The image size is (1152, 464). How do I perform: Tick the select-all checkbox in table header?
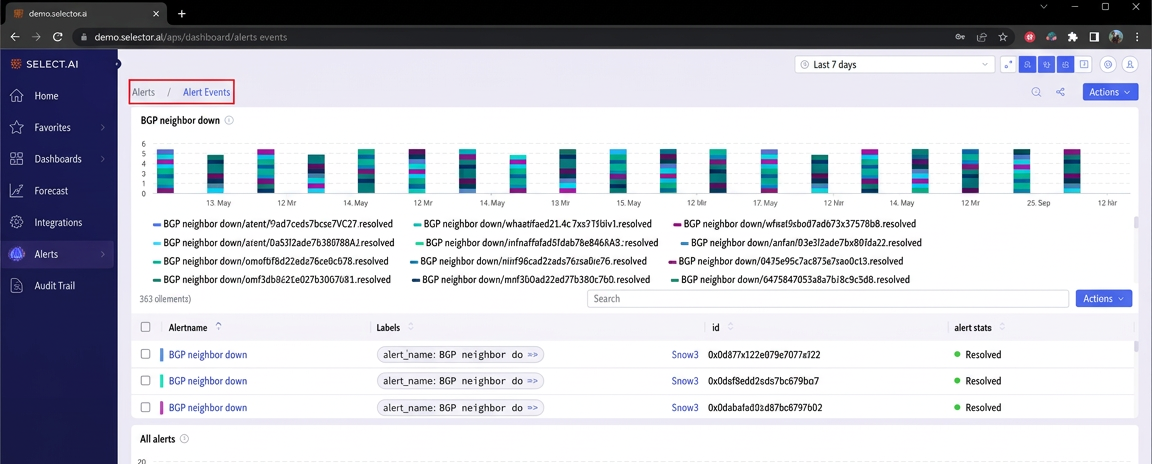[x=145, y=327]
